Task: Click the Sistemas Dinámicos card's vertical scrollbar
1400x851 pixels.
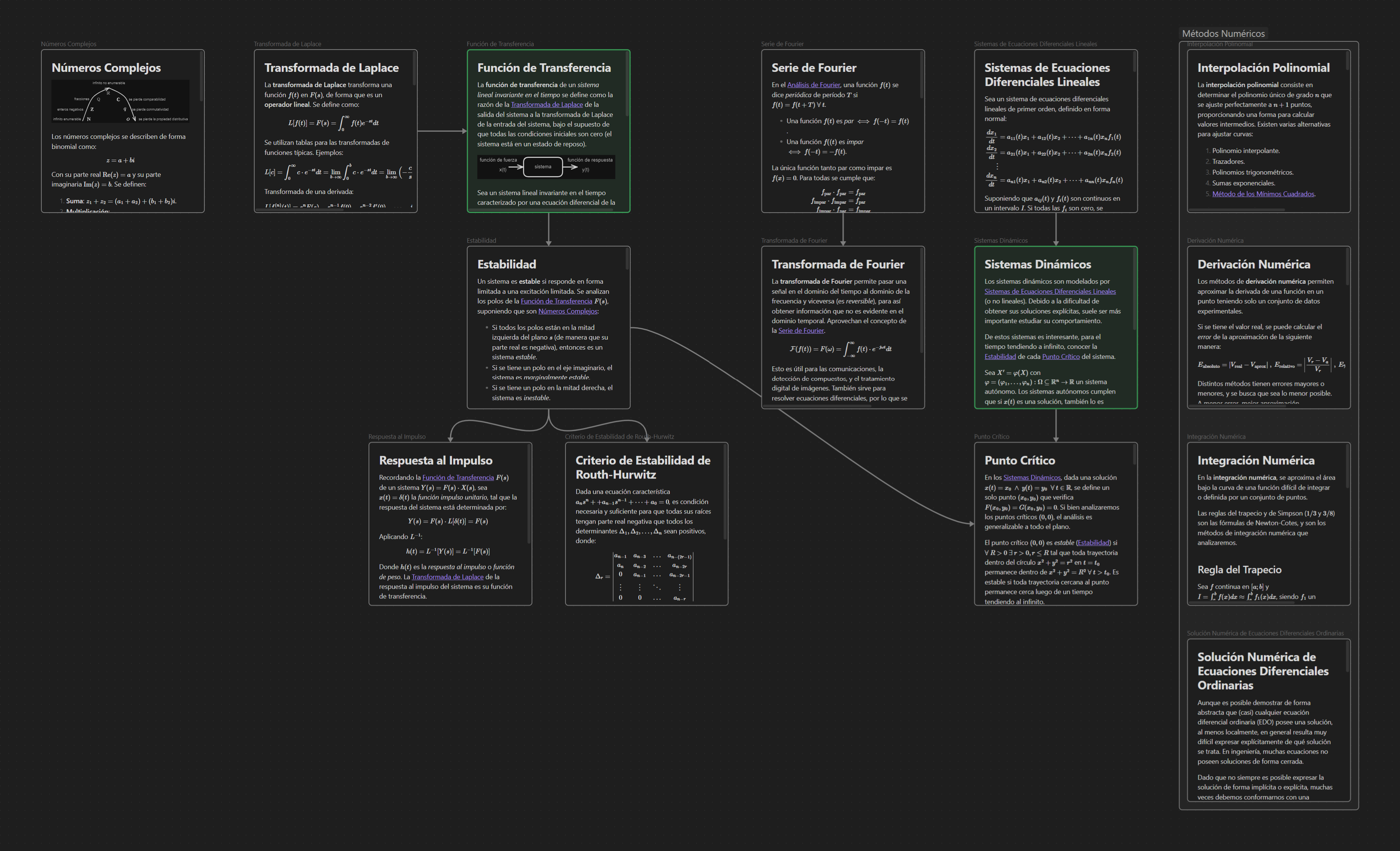Action: click(1135, 289)
